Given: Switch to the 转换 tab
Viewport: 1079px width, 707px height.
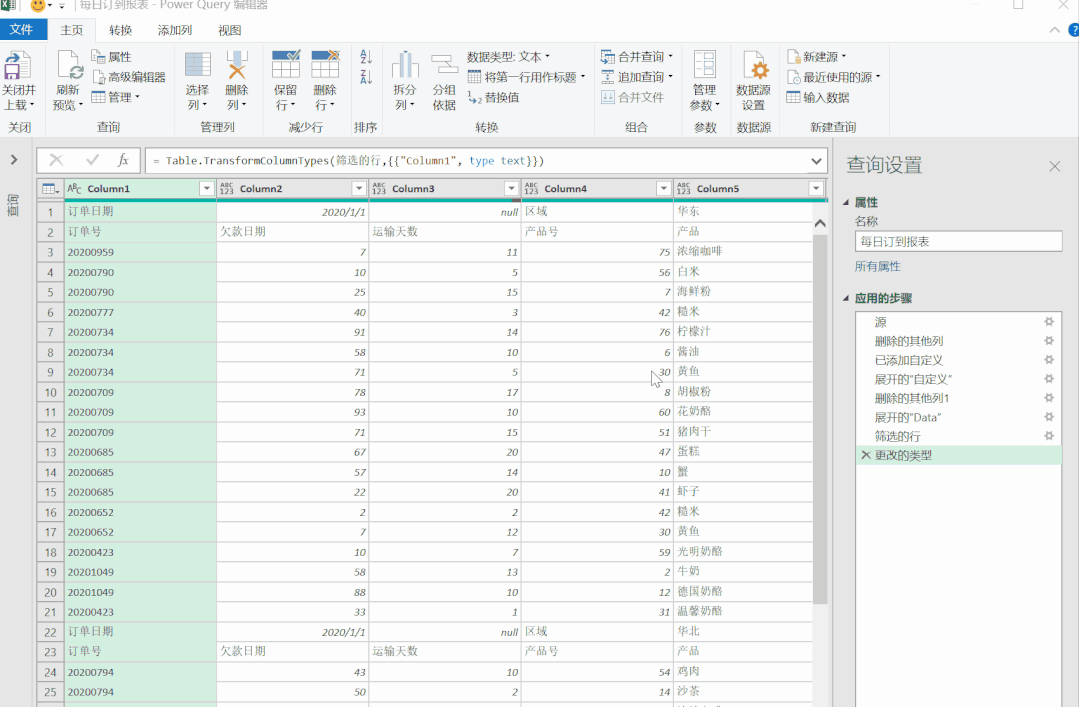Looking at the screenshot, I should click(120, 30).
